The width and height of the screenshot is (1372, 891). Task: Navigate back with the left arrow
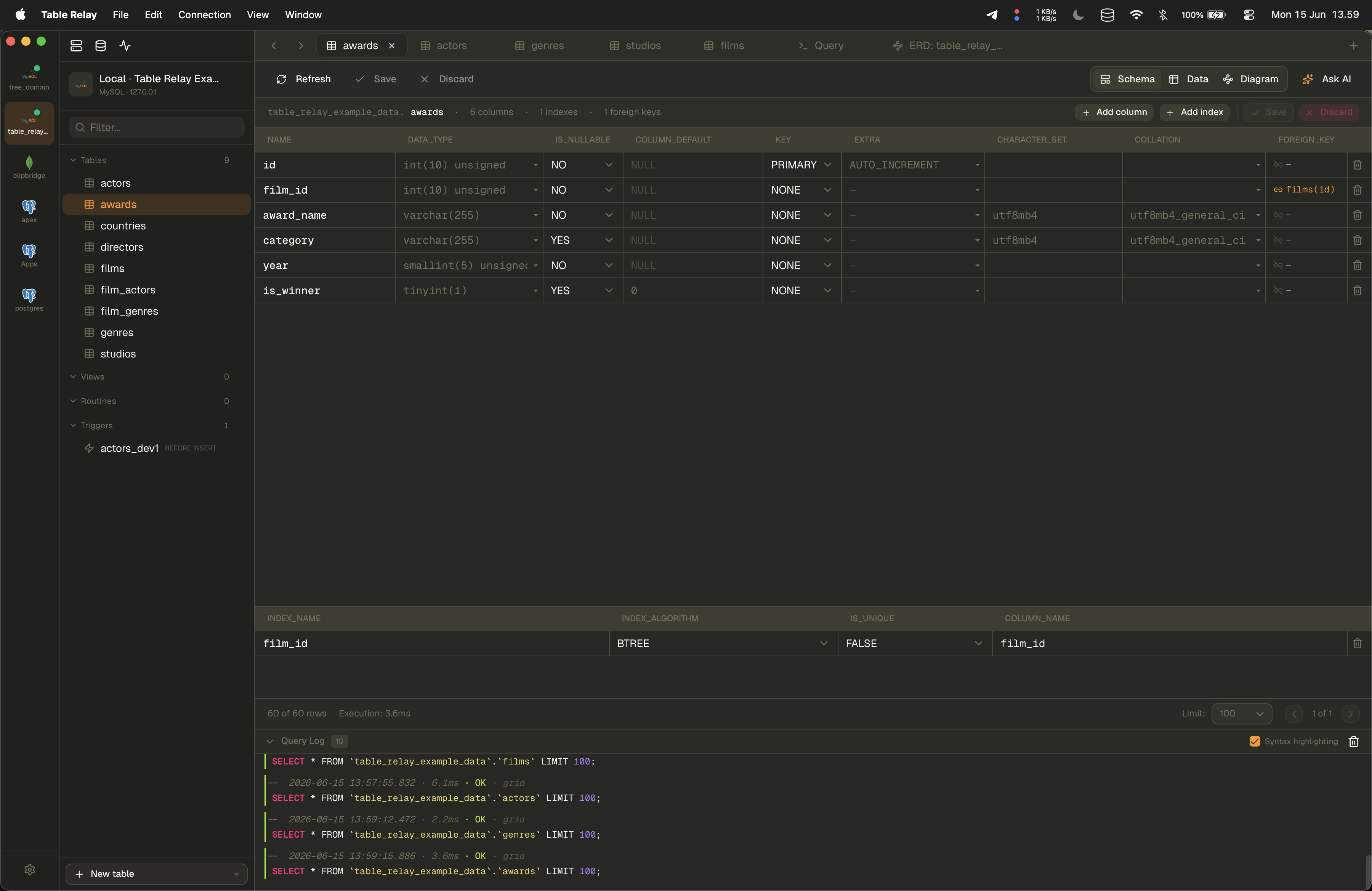click(x=274, y=45)
